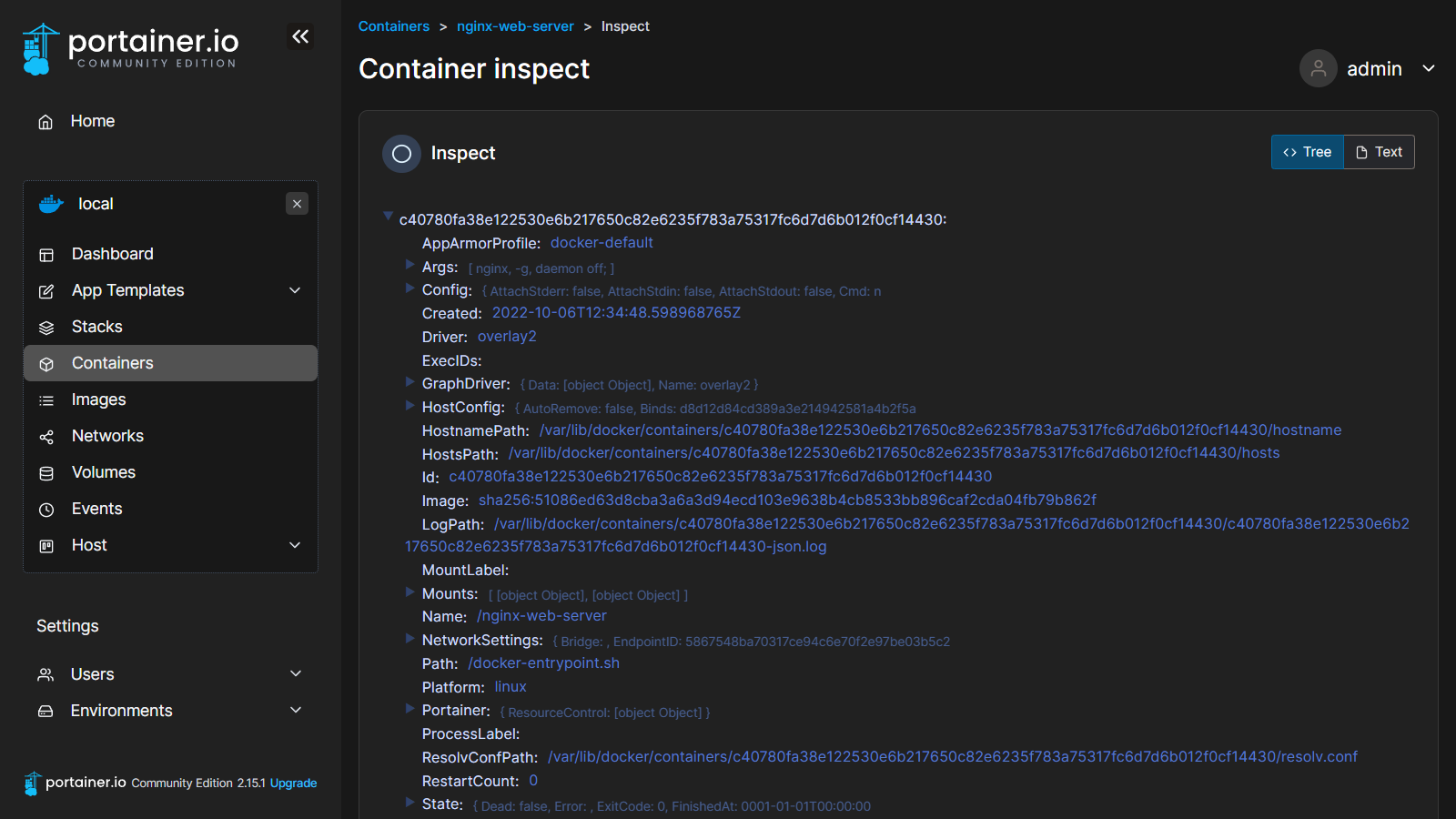
Task: Click the Stacks layers icon
Action: [x=46, y=328]
